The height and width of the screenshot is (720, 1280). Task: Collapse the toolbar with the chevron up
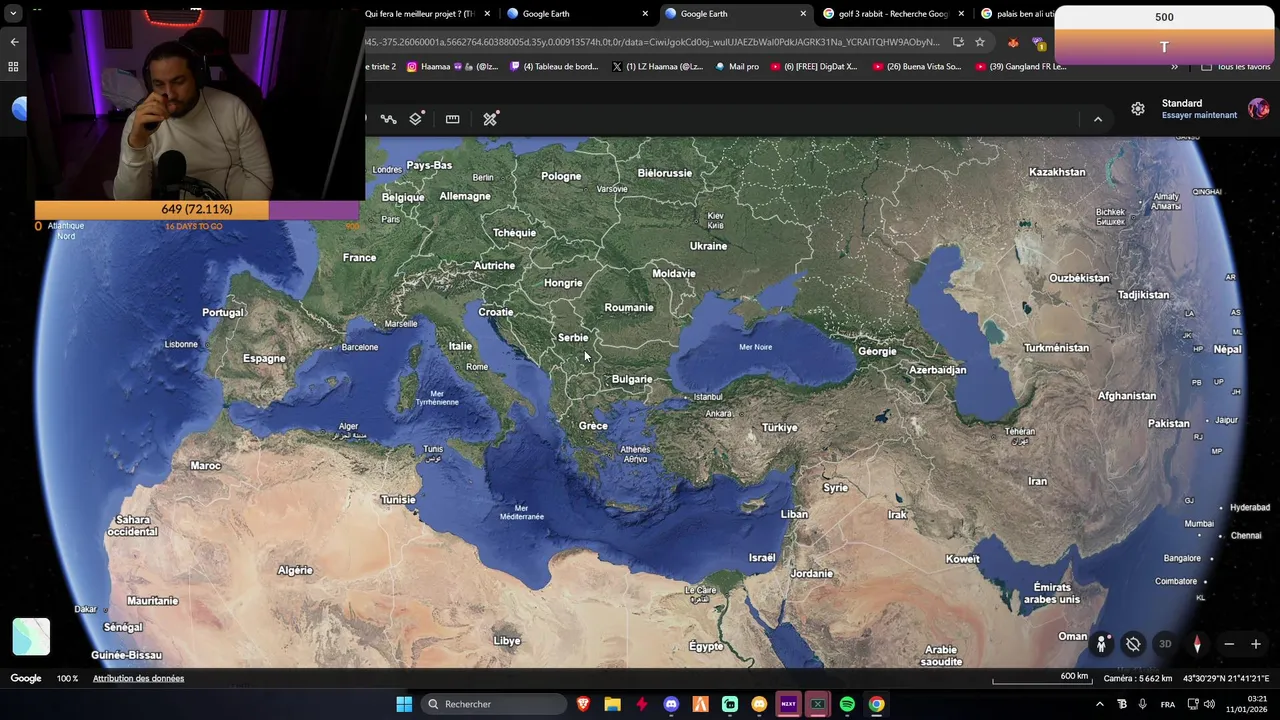click(x=1098, y=119)
